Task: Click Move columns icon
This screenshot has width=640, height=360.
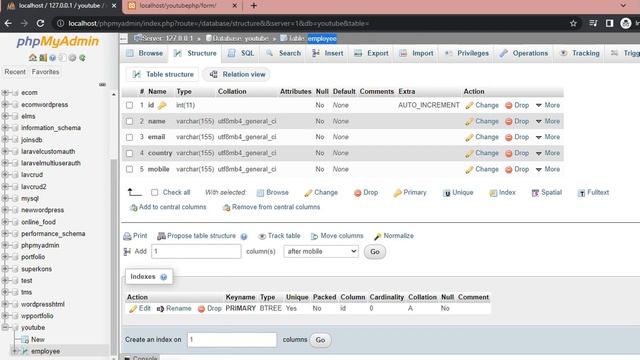Action: tap(314, 236)
